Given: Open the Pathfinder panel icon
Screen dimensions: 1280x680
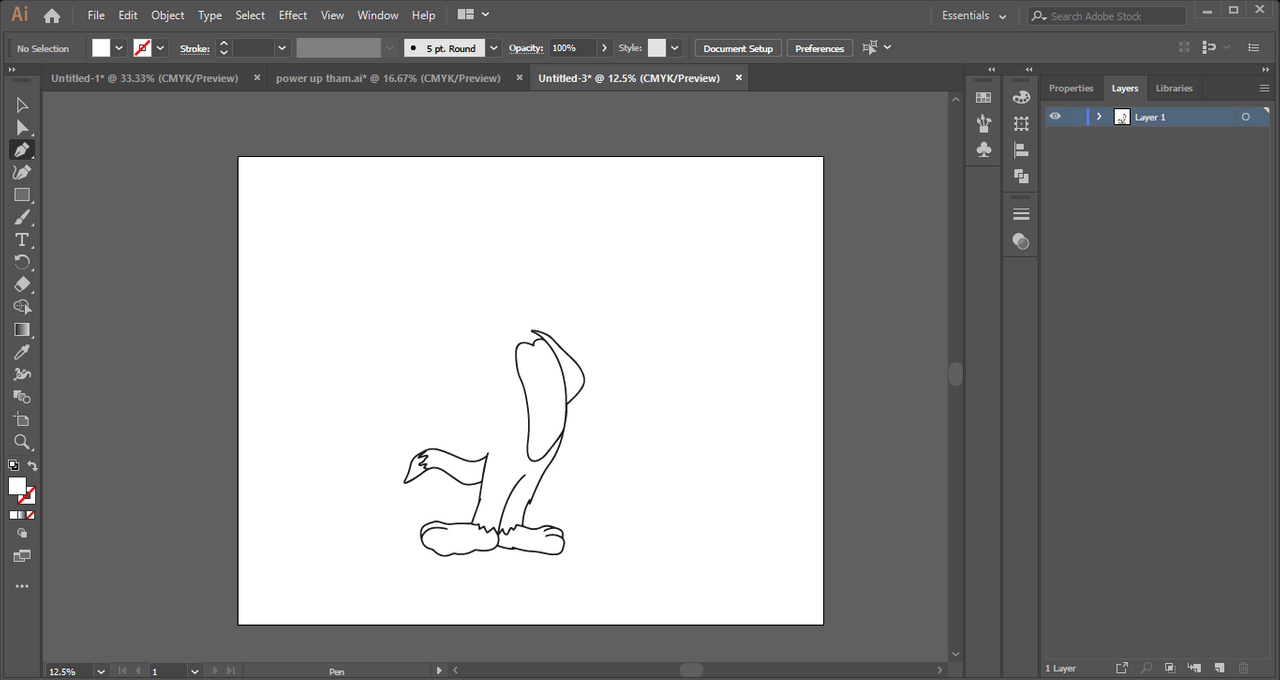Looking at the screenshot, I should tap(1021, 176).
